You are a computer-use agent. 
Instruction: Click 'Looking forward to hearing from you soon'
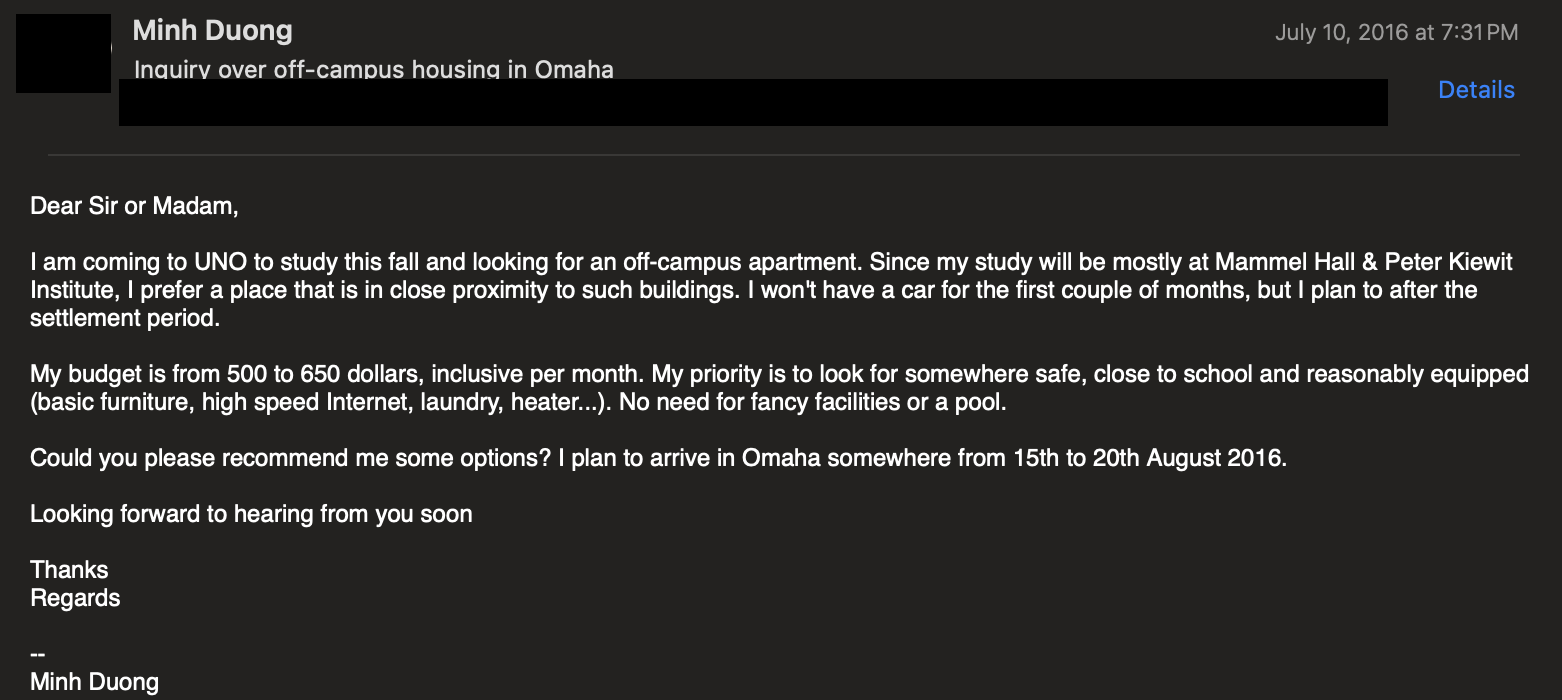click(251, 515)
